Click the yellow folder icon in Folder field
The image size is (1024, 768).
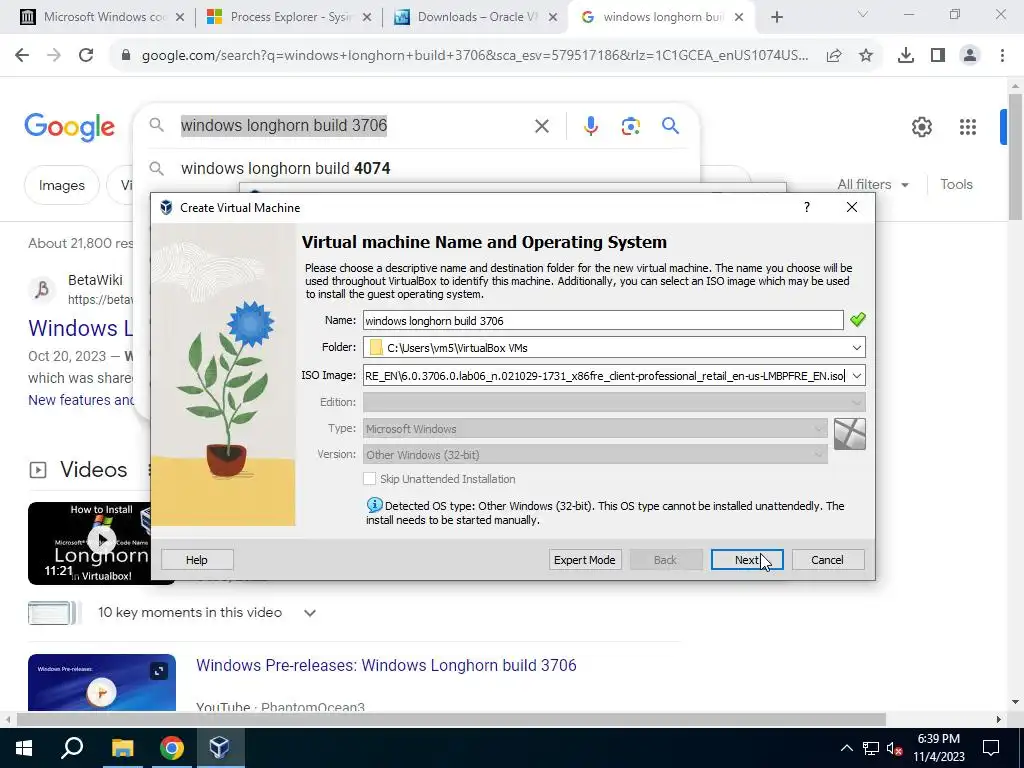click(376, 347)
